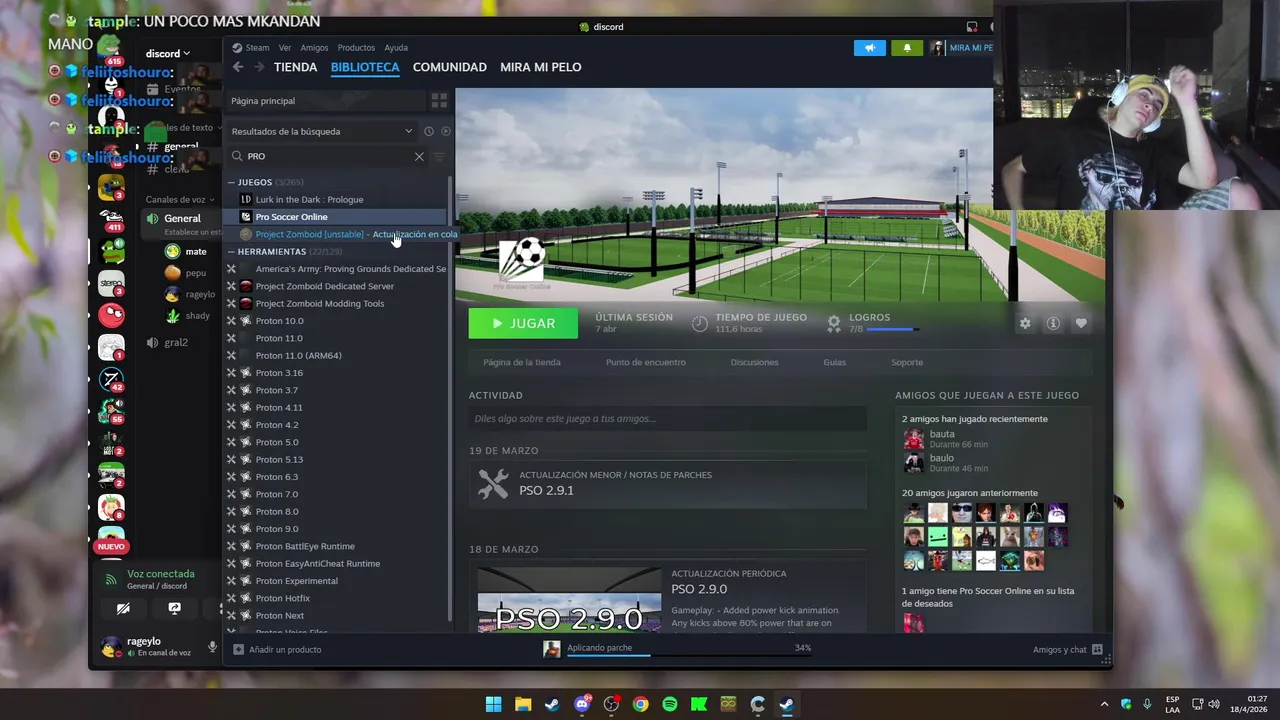This screenshot has width=1280, height=720.
Task: Open Windows Start menu
Action: (x=494, y=704)
